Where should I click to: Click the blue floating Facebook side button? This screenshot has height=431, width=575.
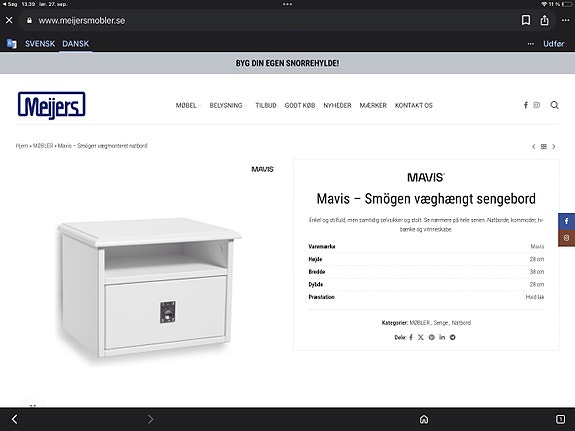point(567,221)
